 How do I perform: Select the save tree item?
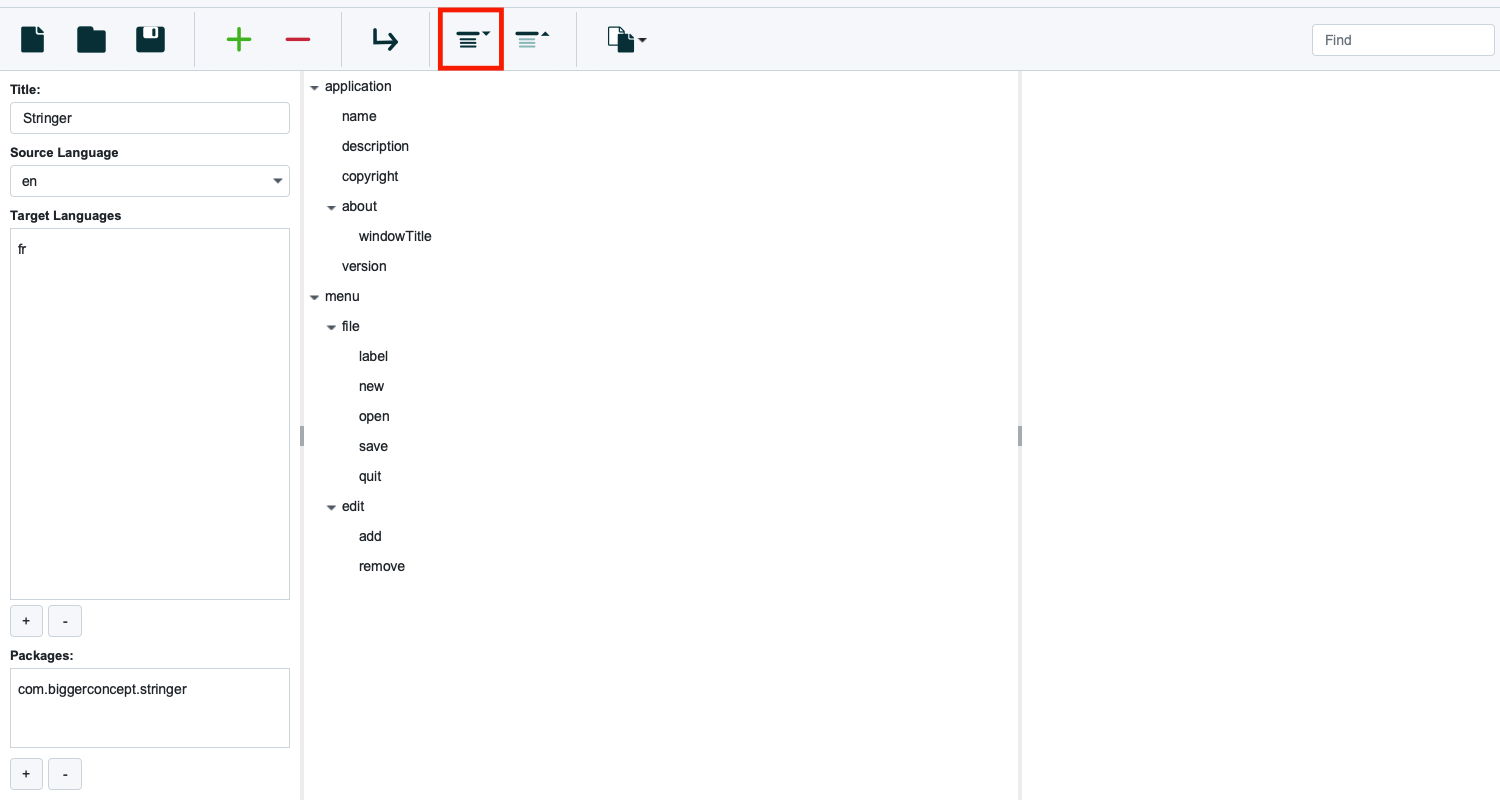coord(373,446)
